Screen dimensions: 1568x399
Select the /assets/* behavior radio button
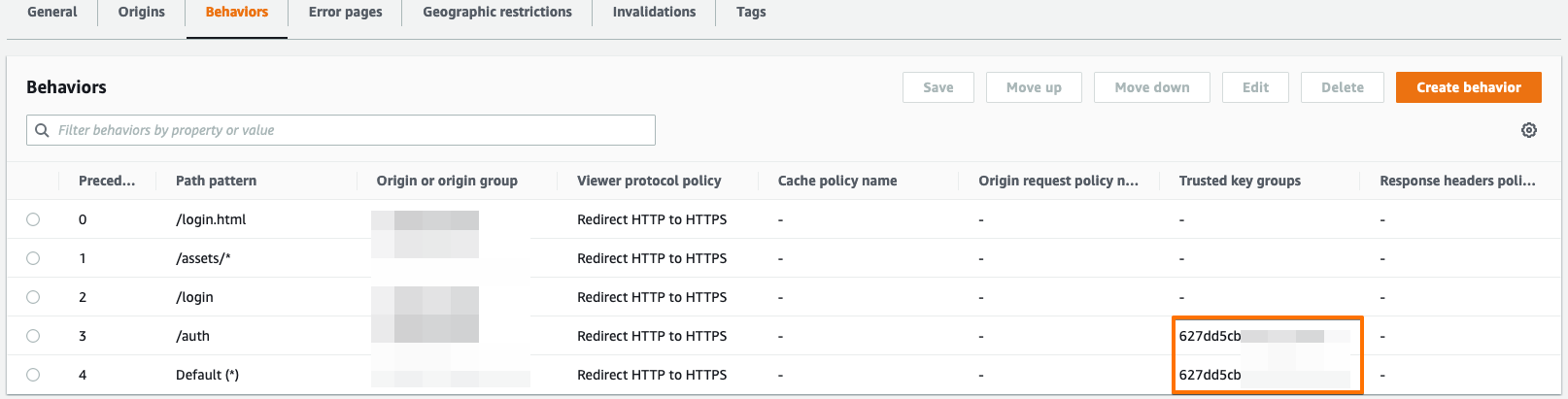pyautogui.click(x=33, y=258)
